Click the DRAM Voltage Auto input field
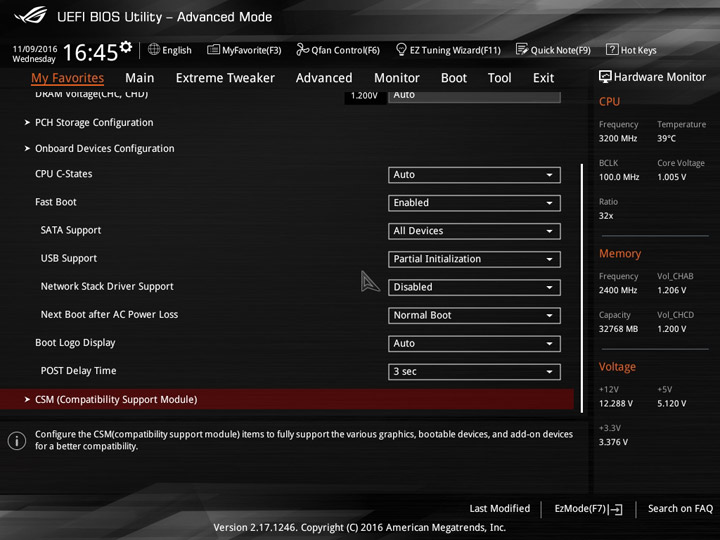Screen dimensions: 720x540 pyautogui.click(x=474, y=96)
